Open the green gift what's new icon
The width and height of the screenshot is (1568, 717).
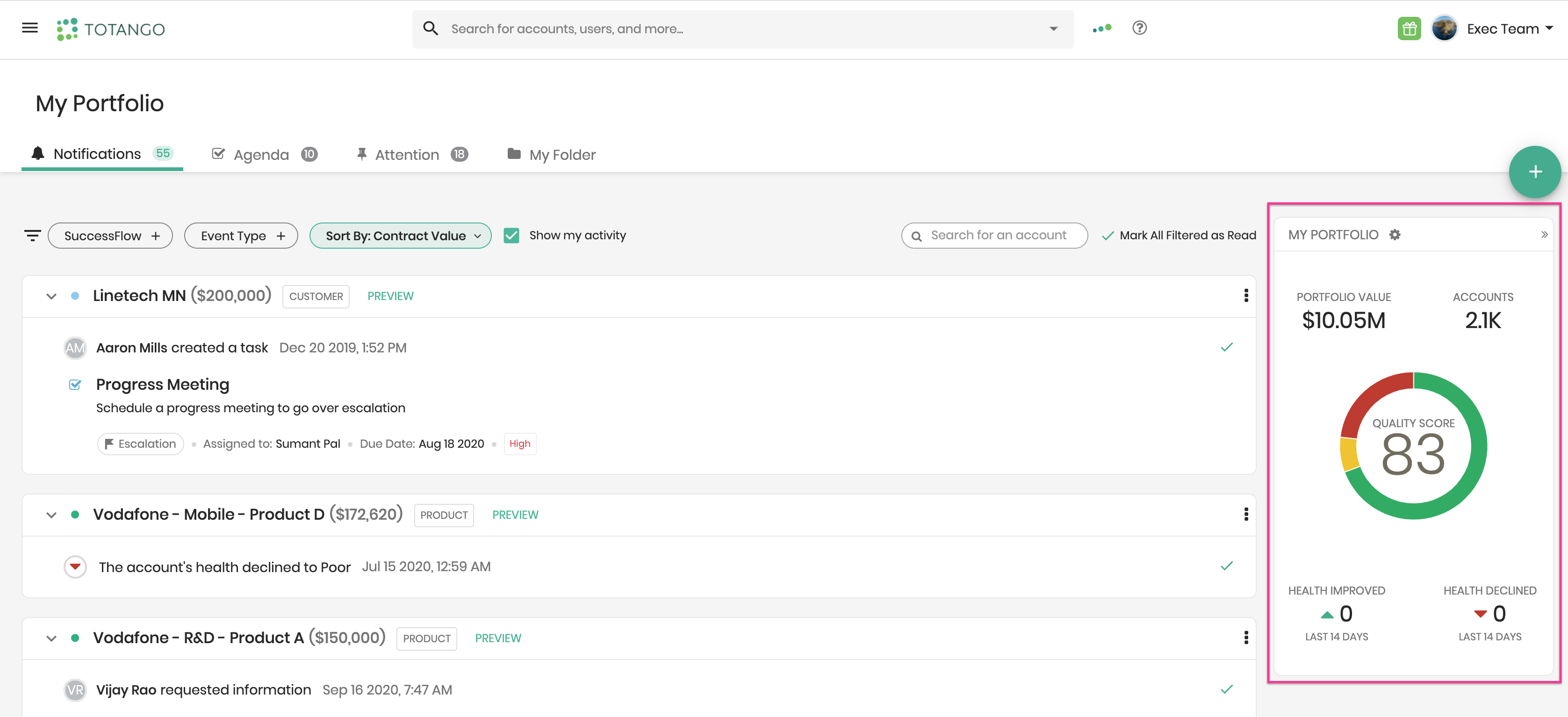click(x=1409, y=29)
